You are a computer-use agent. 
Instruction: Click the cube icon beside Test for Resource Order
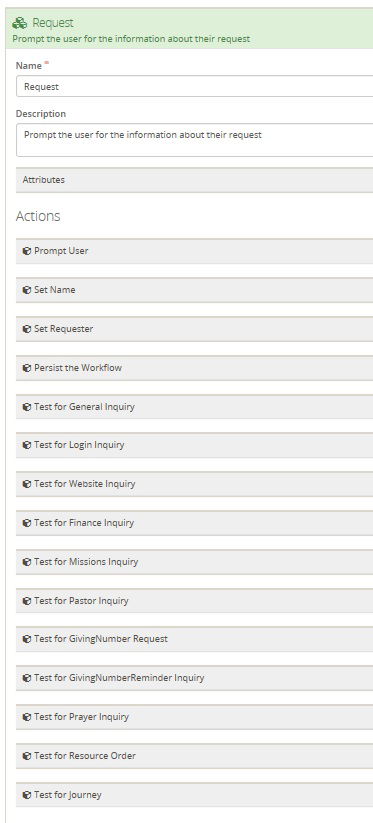pos(27,756)
